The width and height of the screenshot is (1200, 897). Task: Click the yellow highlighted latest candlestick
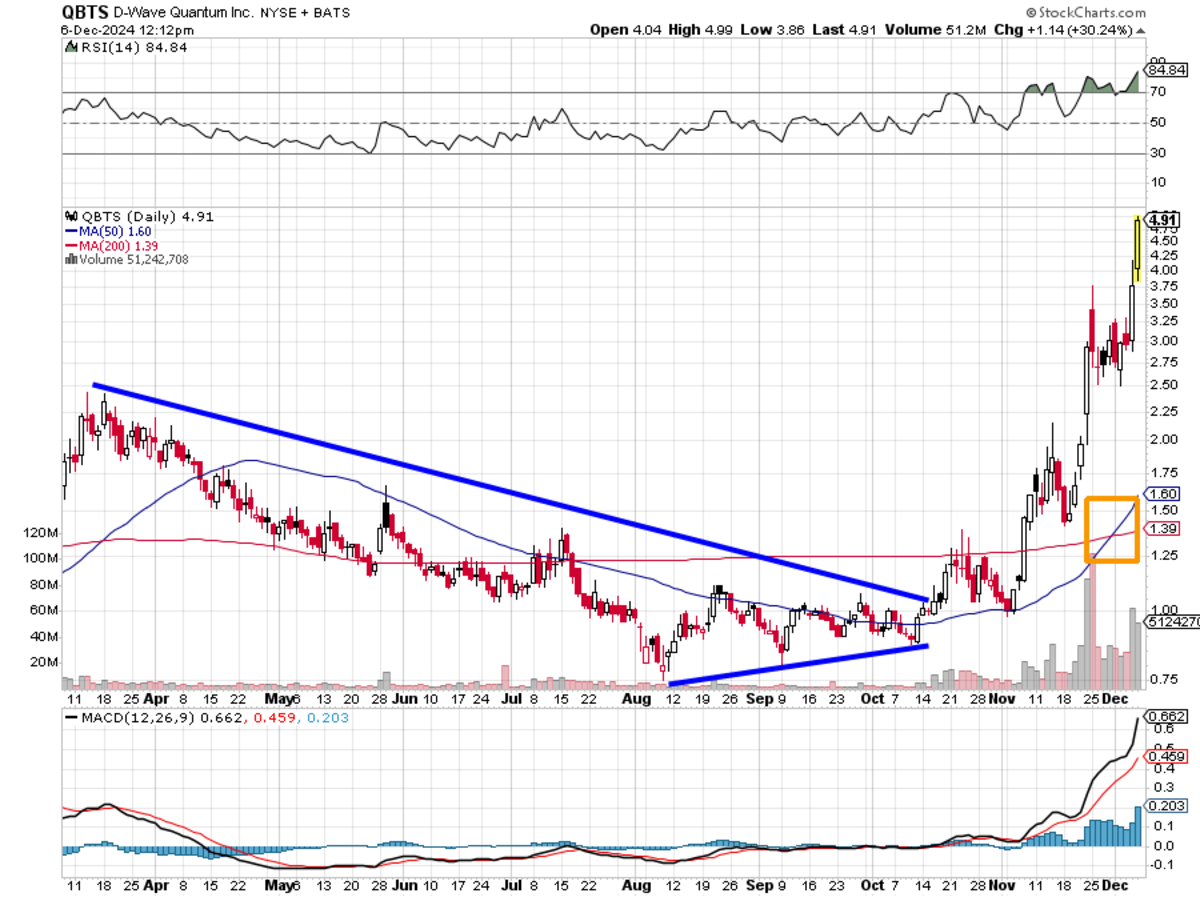[1137, 250]
